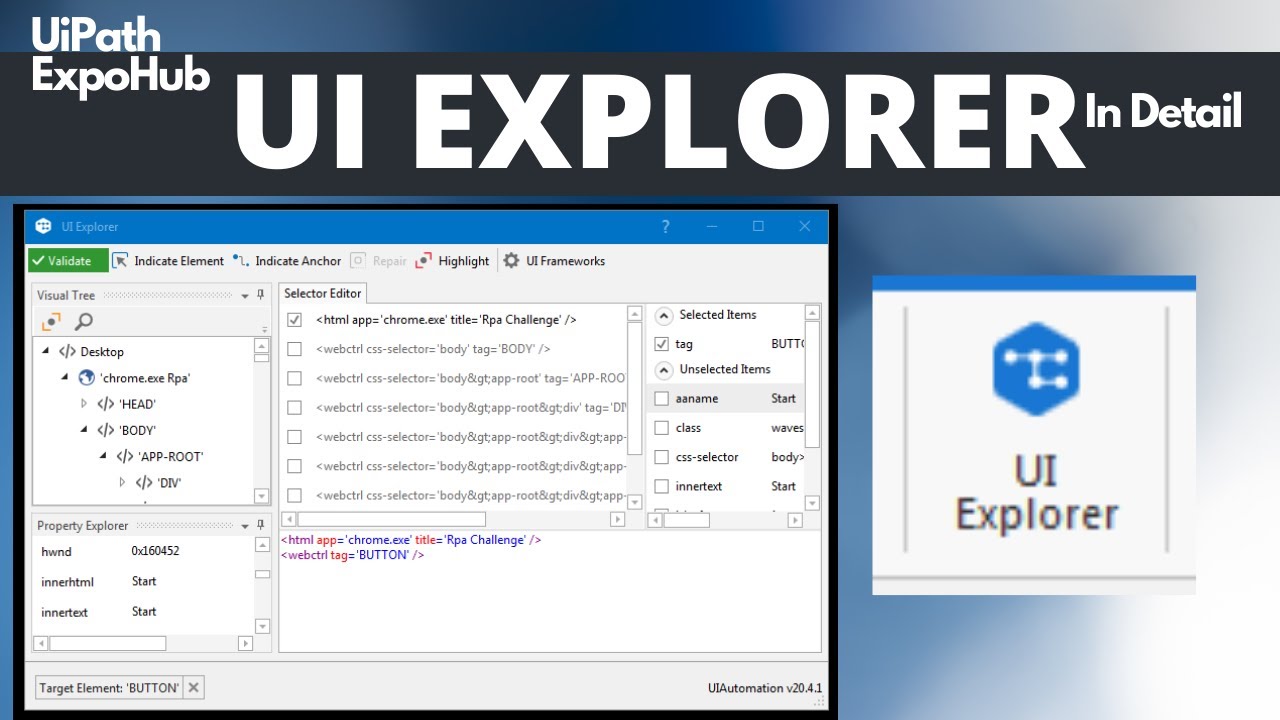Select the 'chrome.exe Rpa' browser icon
1280x720 pixels.
(x=86, y=378)
